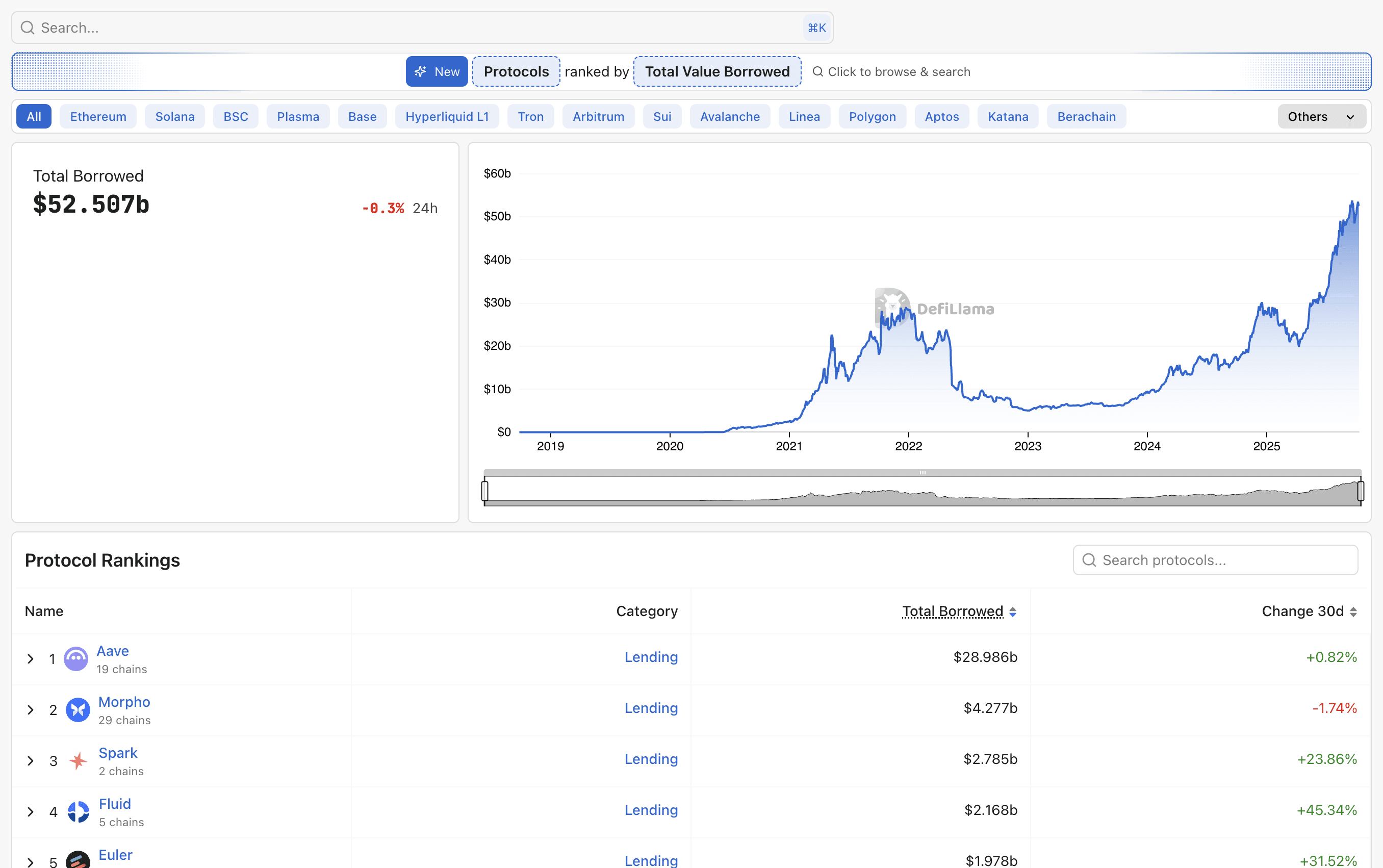Expand the Morpho row chevron

click(31, 710)
